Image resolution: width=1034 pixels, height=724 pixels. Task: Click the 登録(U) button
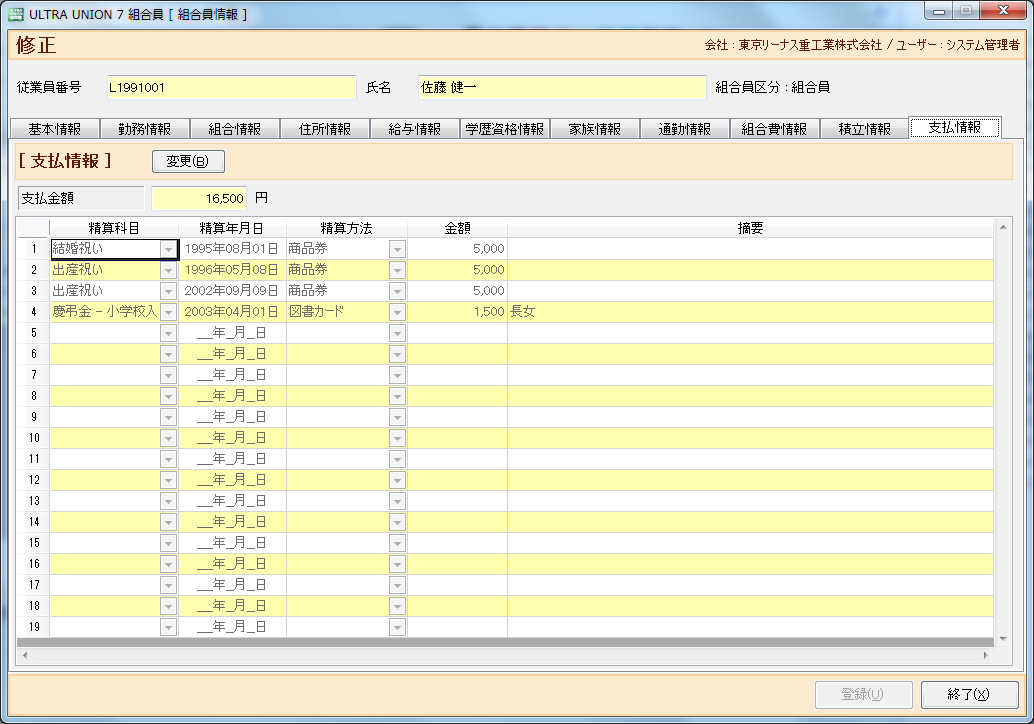point(863,694)
